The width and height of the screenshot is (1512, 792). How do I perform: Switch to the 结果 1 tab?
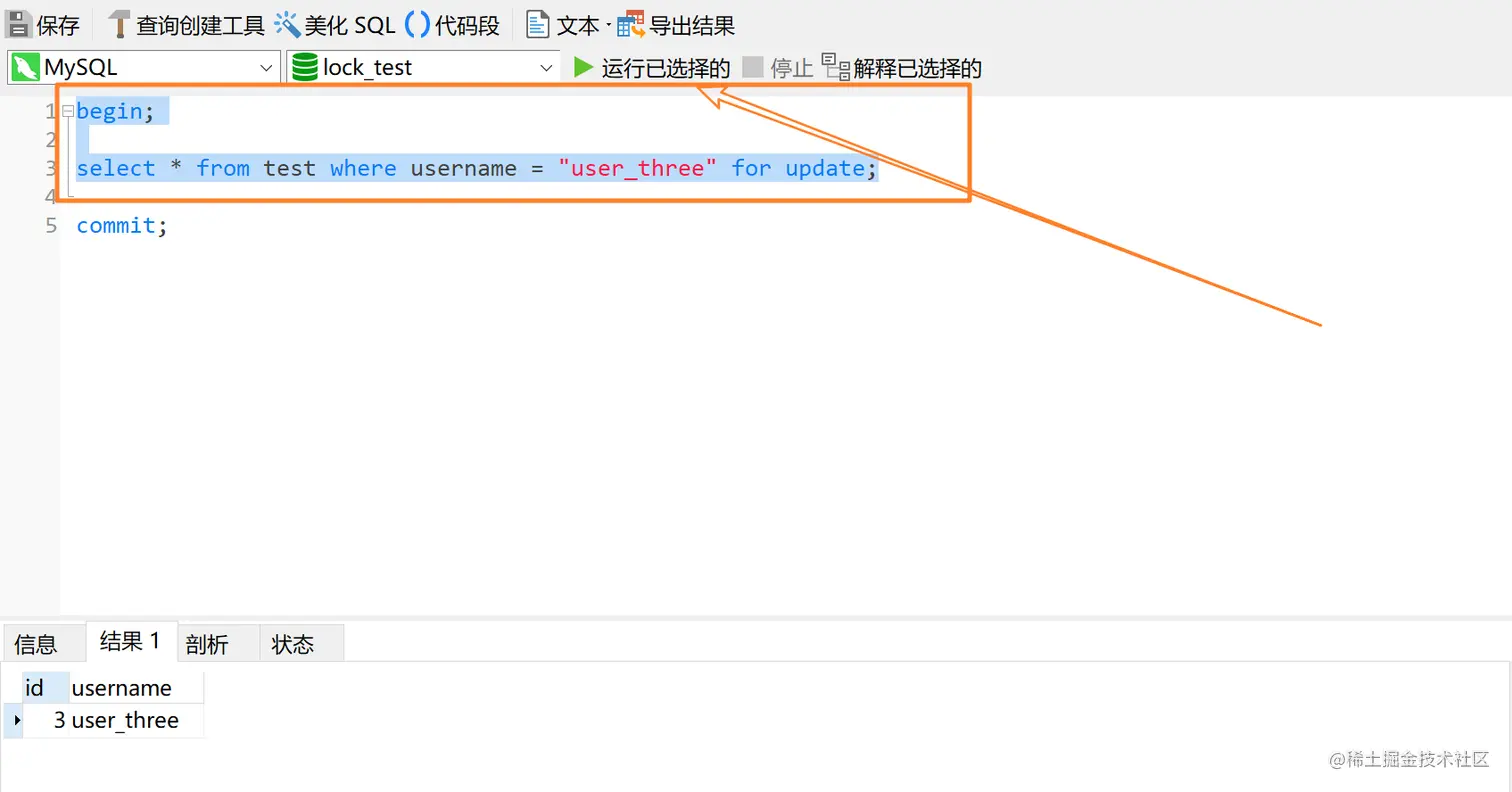click(131, 642)
